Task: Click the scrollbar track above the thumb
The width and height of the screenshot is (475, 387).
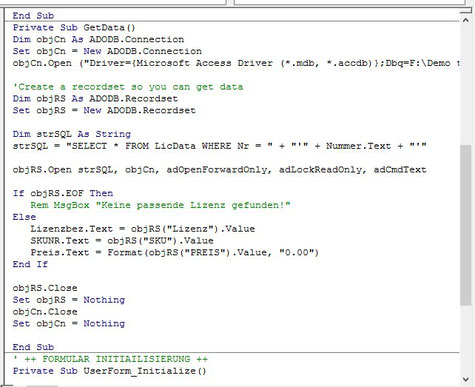Action: 466,86
